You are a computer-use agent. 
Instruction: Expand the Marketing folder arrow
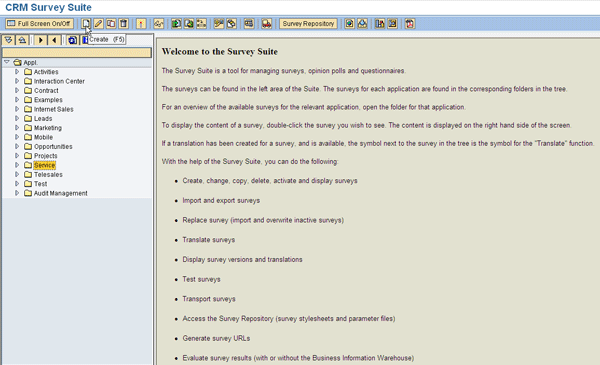[17, 128]
